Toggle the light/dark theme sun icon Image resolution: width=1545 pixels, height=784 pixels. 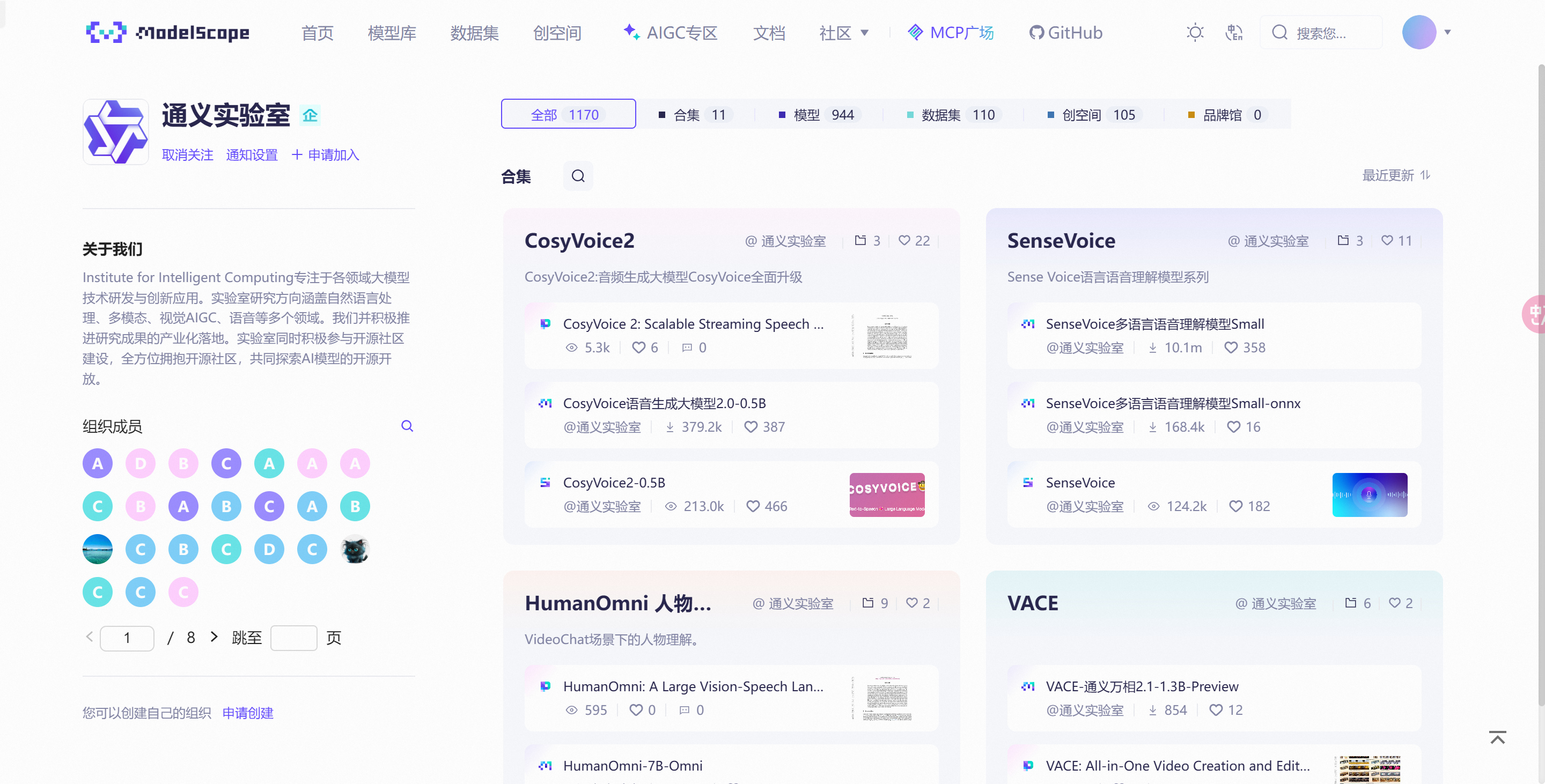point(1195,32)
